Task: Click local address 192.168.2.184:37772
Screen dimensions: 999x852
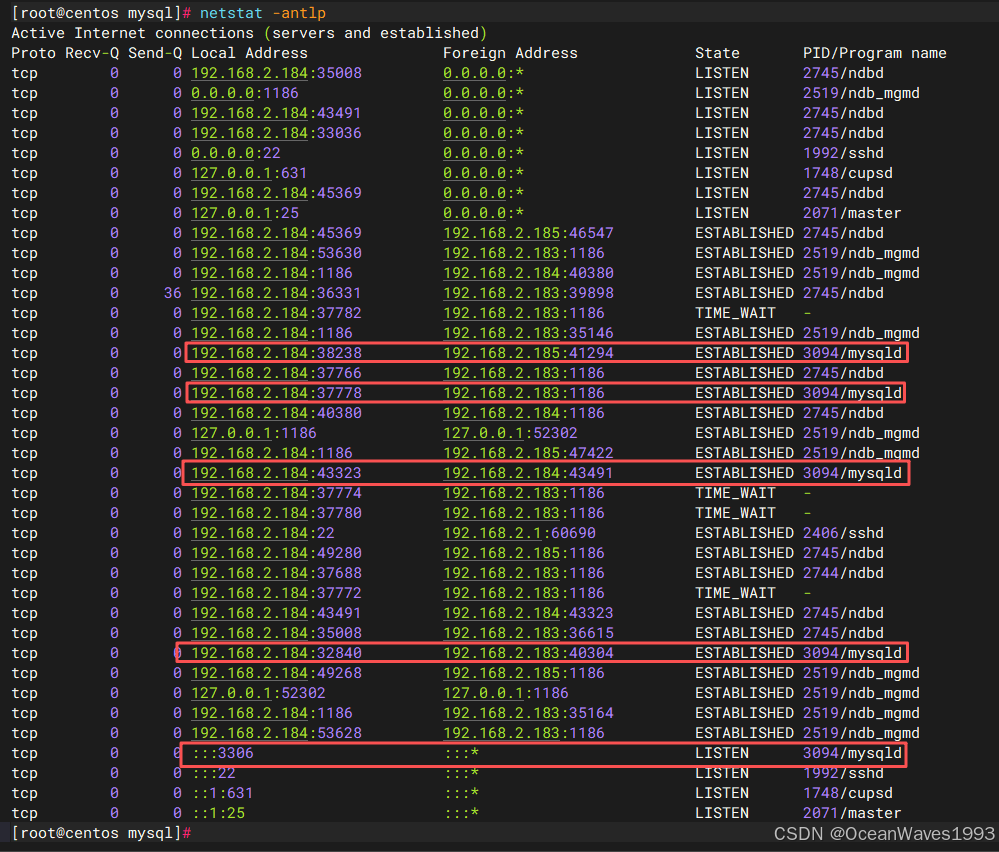Action: [277, 593]
